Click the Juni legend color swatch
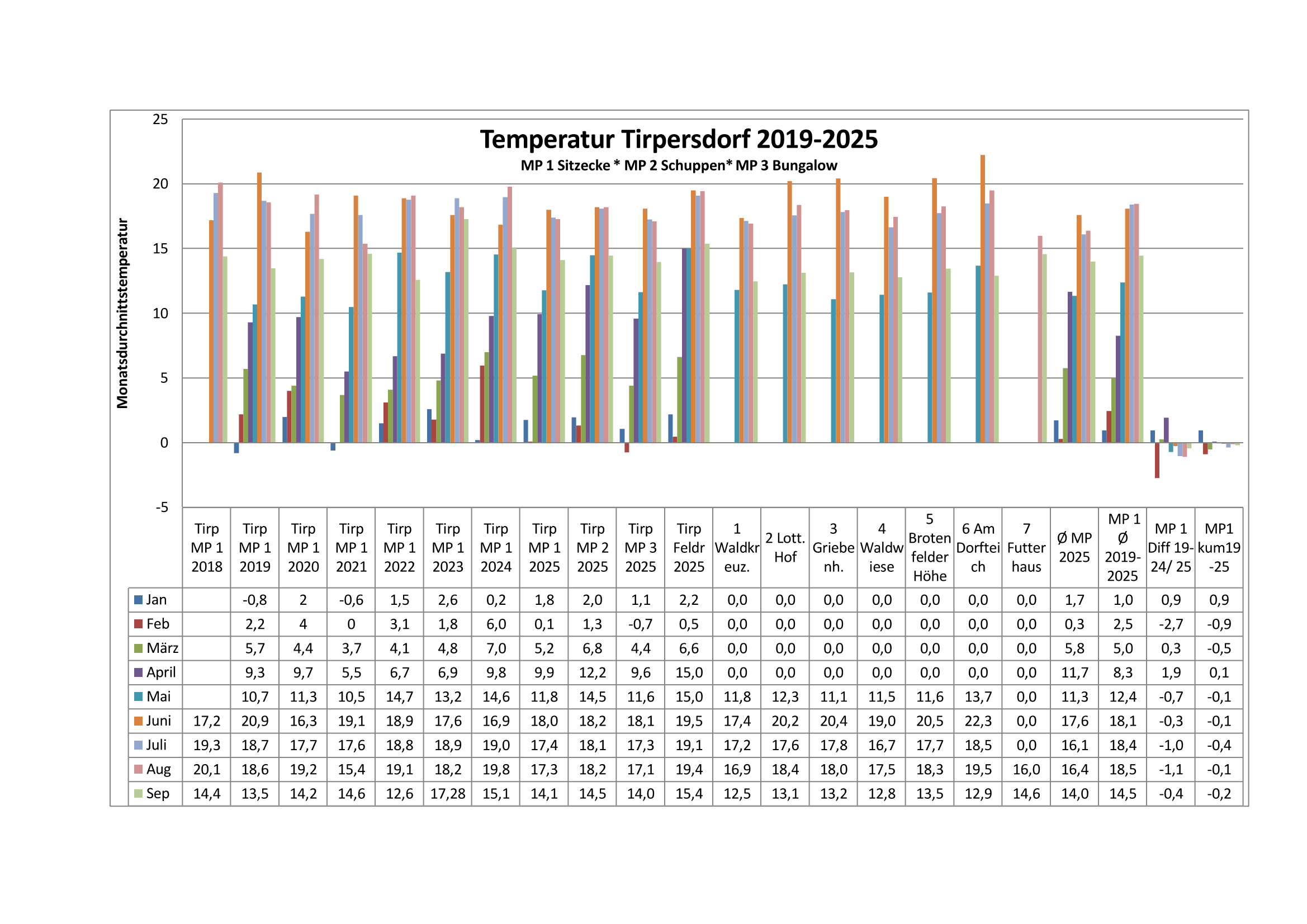1307x924 pixels. [x=138, y=721]
